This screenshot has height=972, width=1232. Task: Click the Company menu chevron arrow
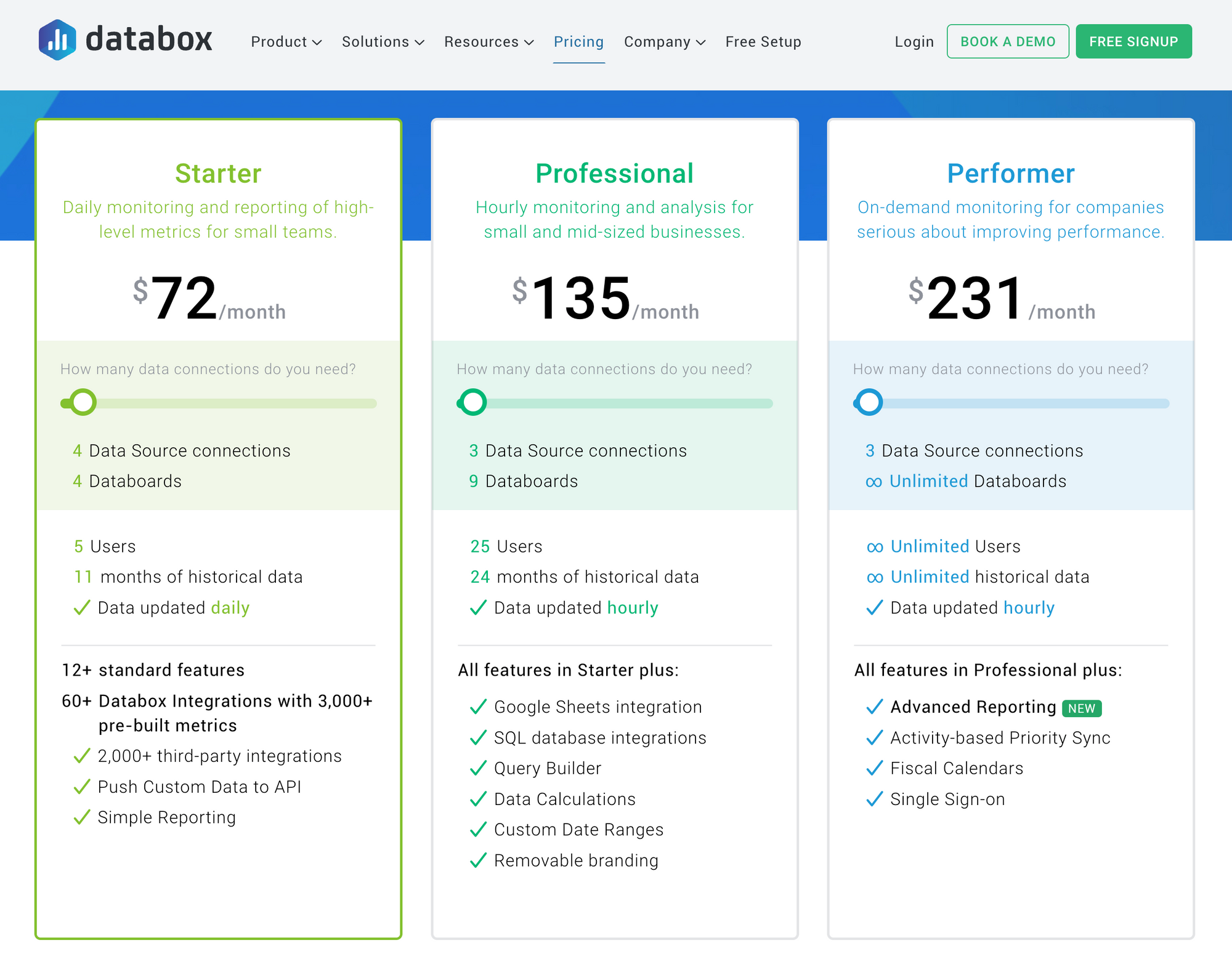point(700,43)
